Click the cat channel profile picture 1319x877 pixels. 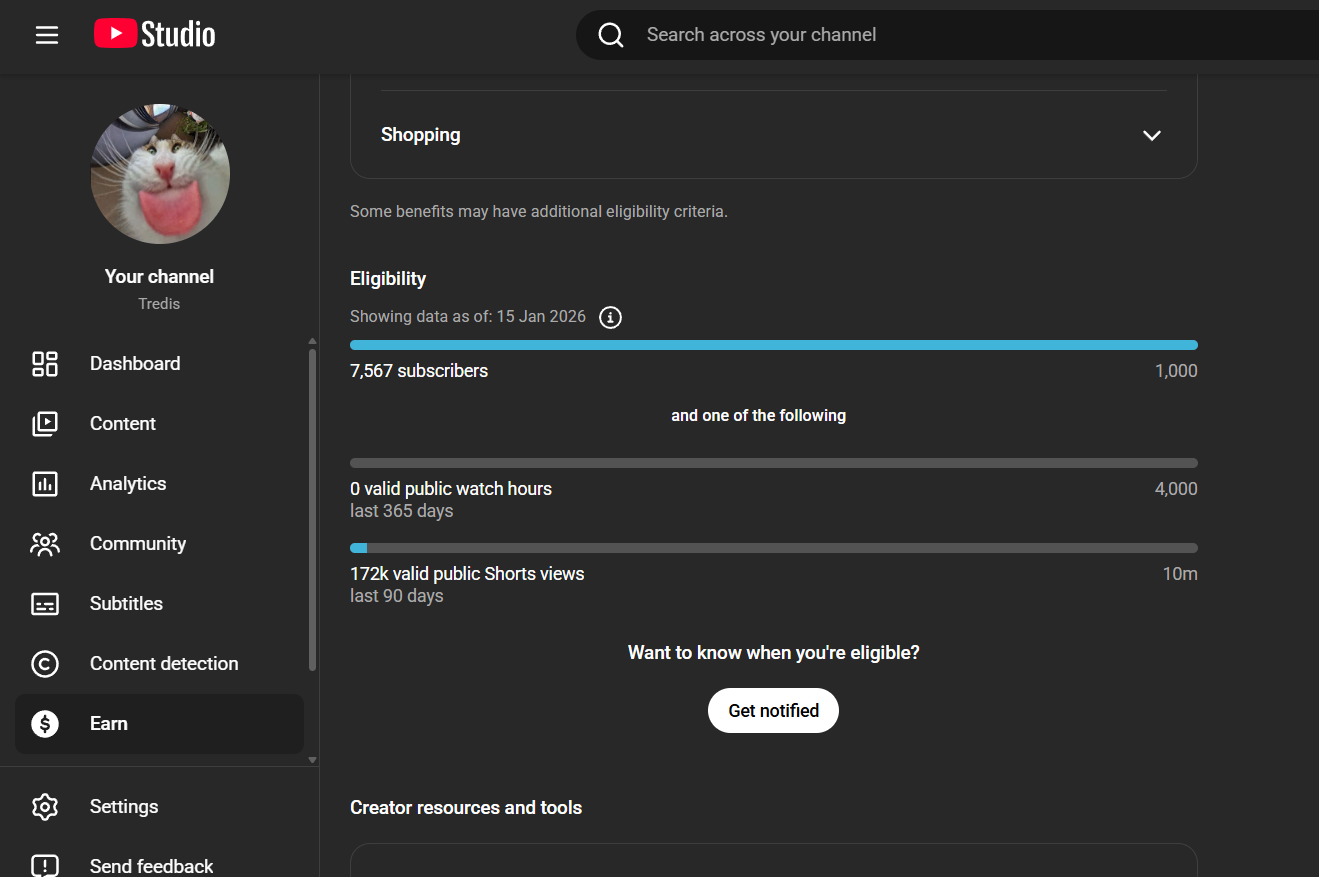click(160, 174)
